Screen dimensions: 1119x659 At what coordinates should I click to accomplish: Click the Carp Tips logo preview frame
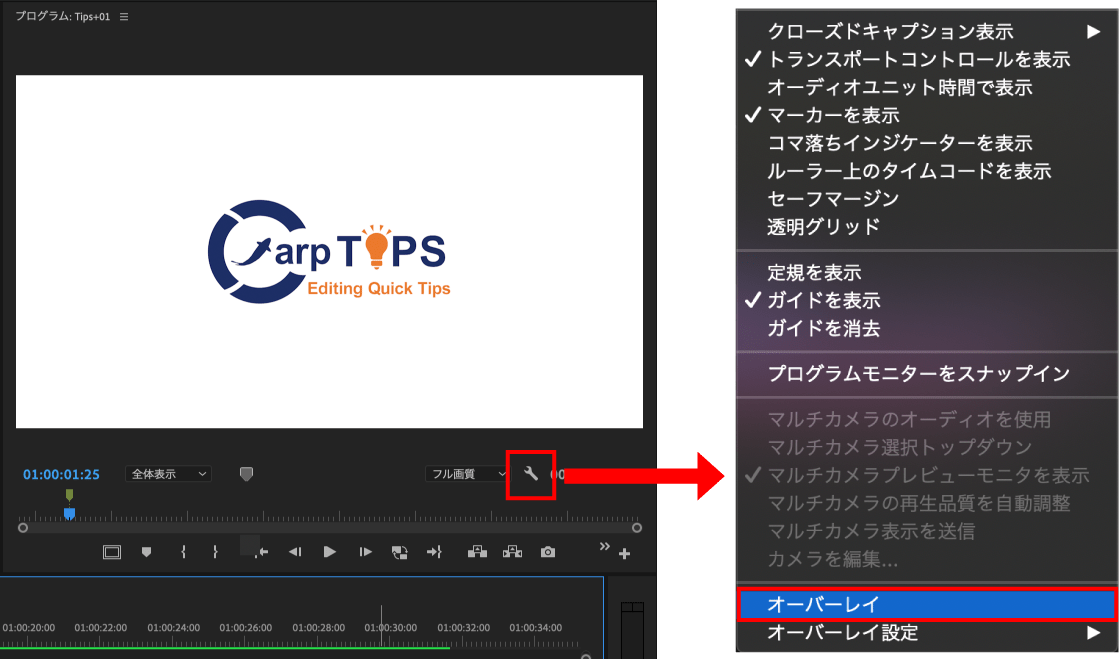tap(329, 251)
